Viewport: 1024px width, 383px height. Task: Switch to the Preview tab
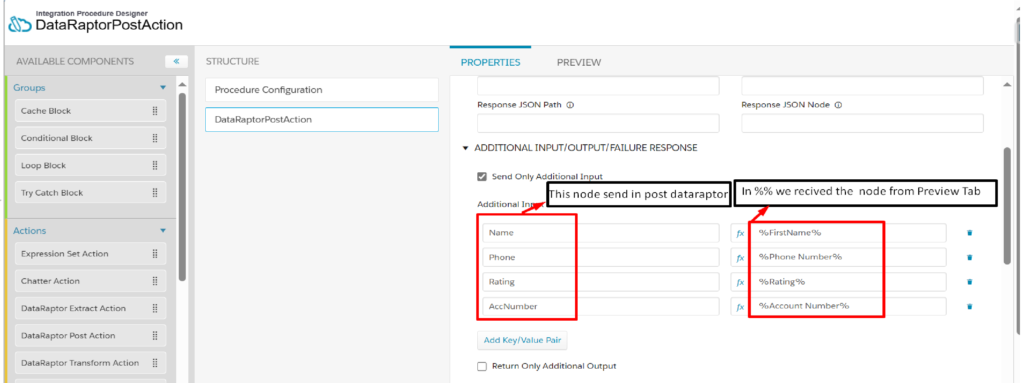pos(579,63)
